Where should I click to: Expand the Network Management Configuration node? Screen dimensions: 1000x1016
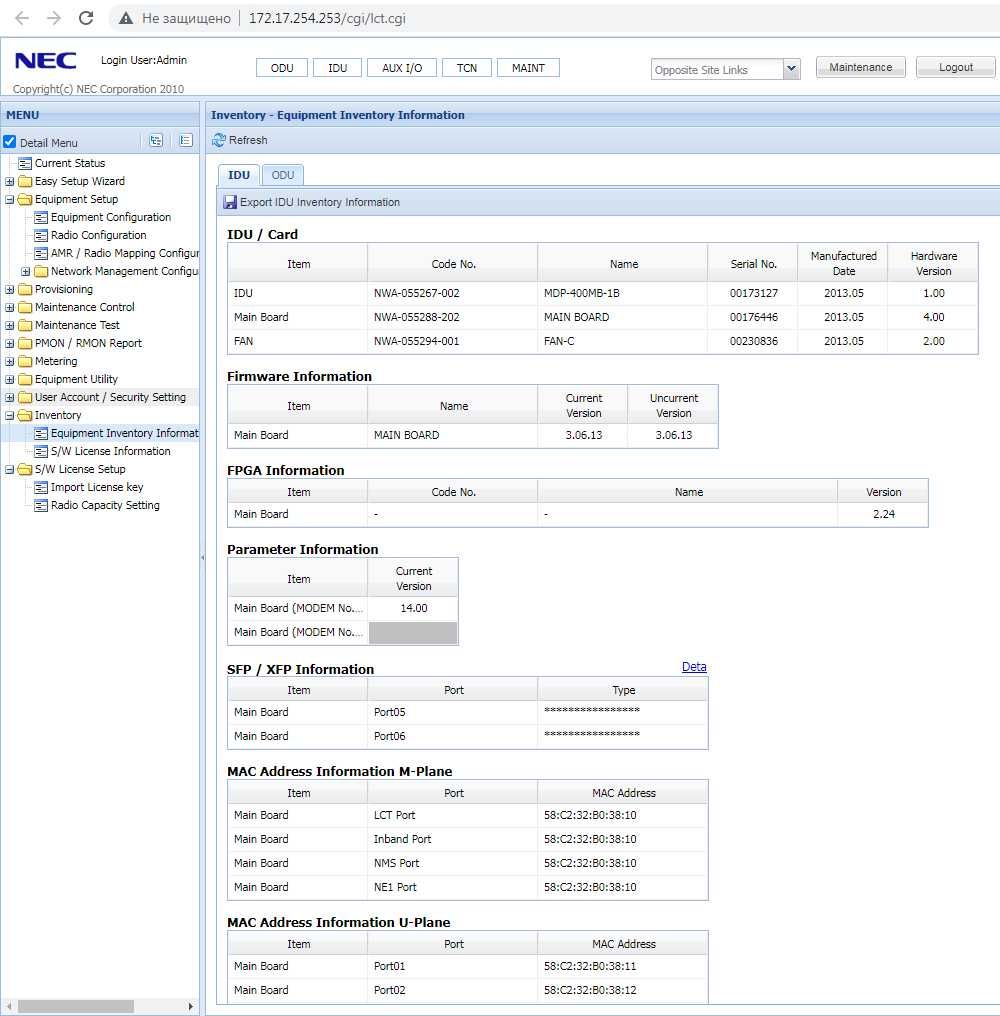25,271
